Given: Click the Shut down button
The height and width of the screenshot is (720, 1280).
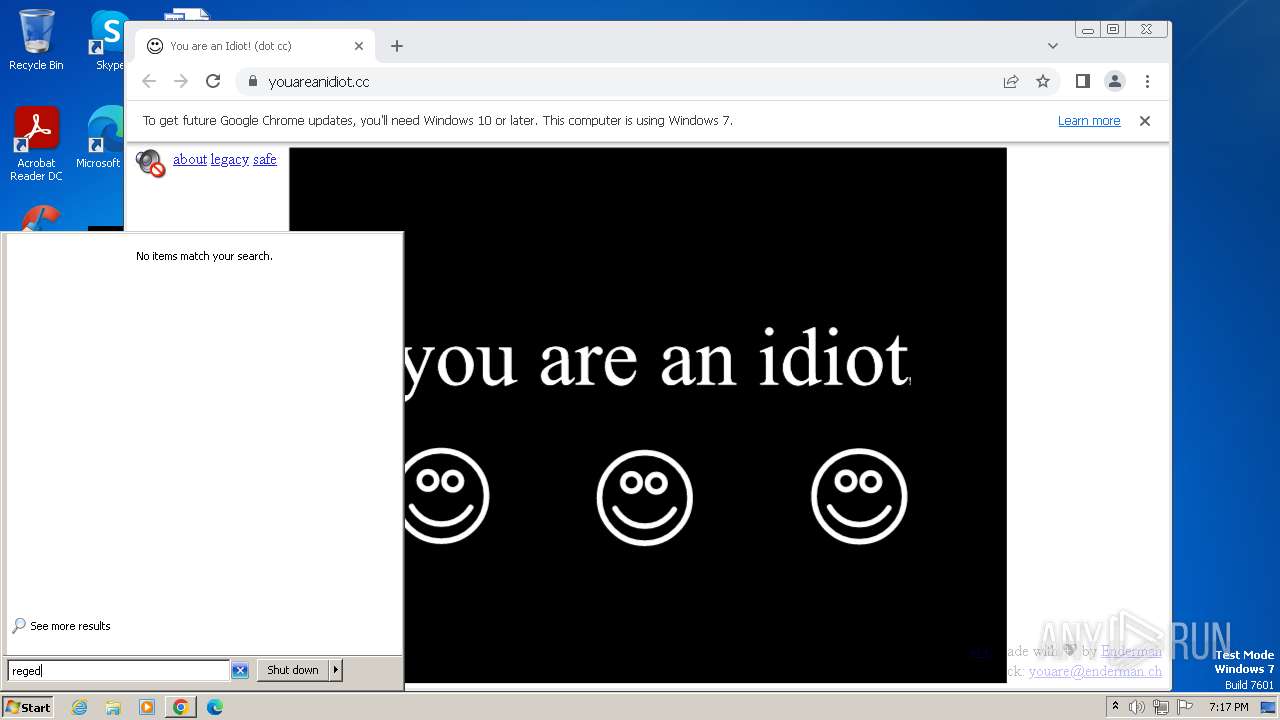Looking at the screenshot, I should coord(293,670).
